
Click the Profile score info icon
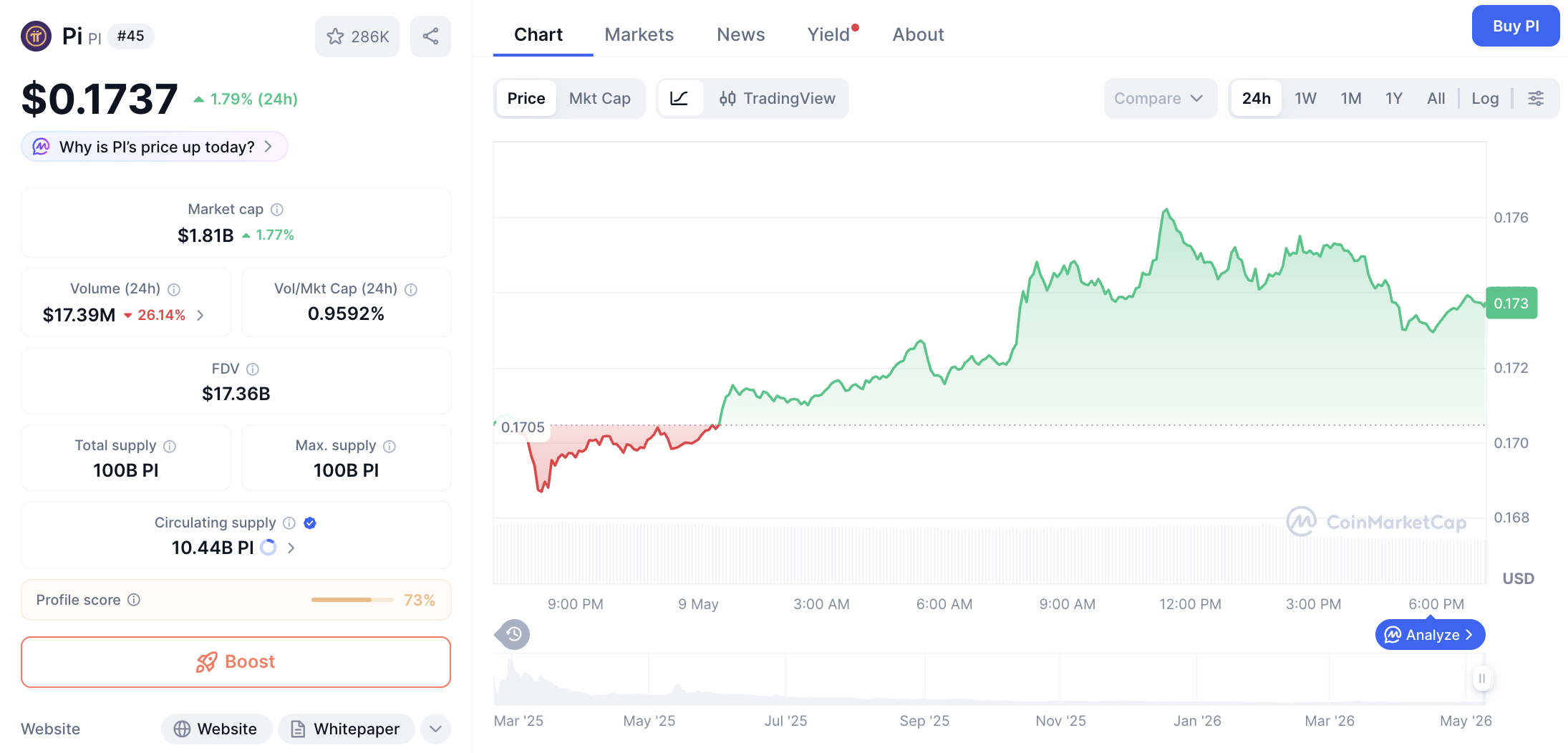(134, 600)
